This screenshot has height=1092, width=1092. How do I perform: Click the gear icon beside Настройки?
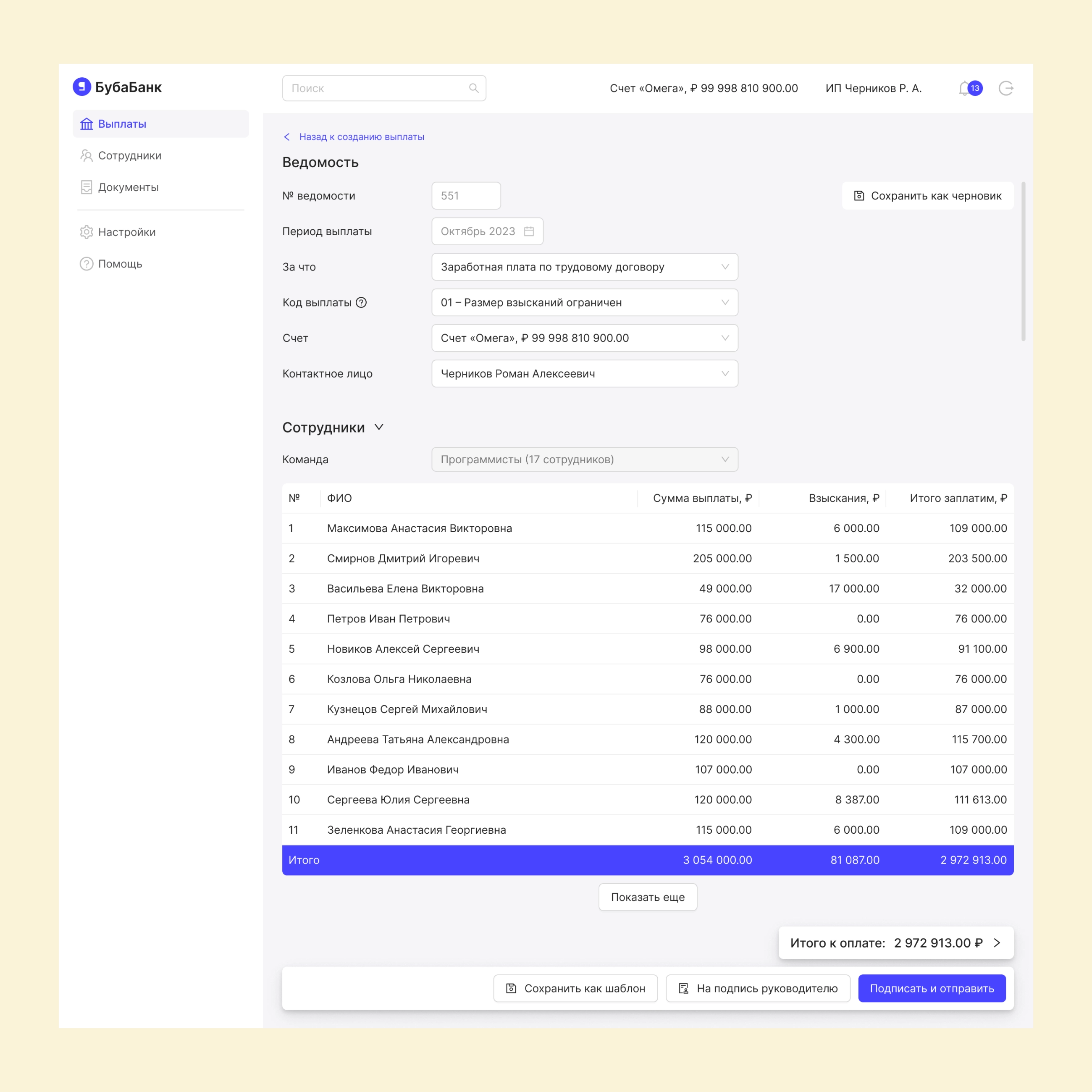click(x=87, y=232)
